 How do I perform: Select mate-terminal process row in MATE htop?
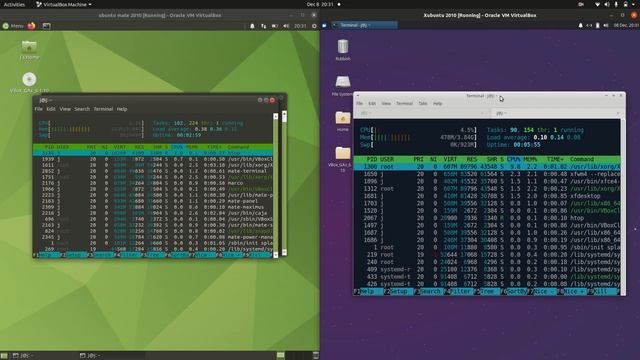[x=153, y=171]
